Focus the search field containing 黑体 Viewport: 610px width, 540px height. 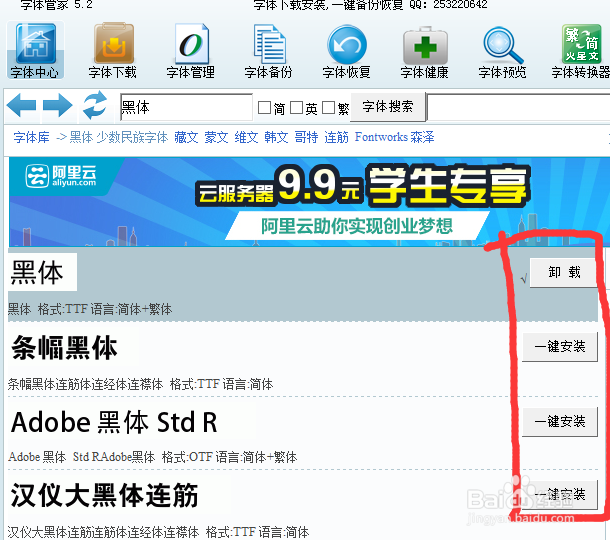[186, 107]
